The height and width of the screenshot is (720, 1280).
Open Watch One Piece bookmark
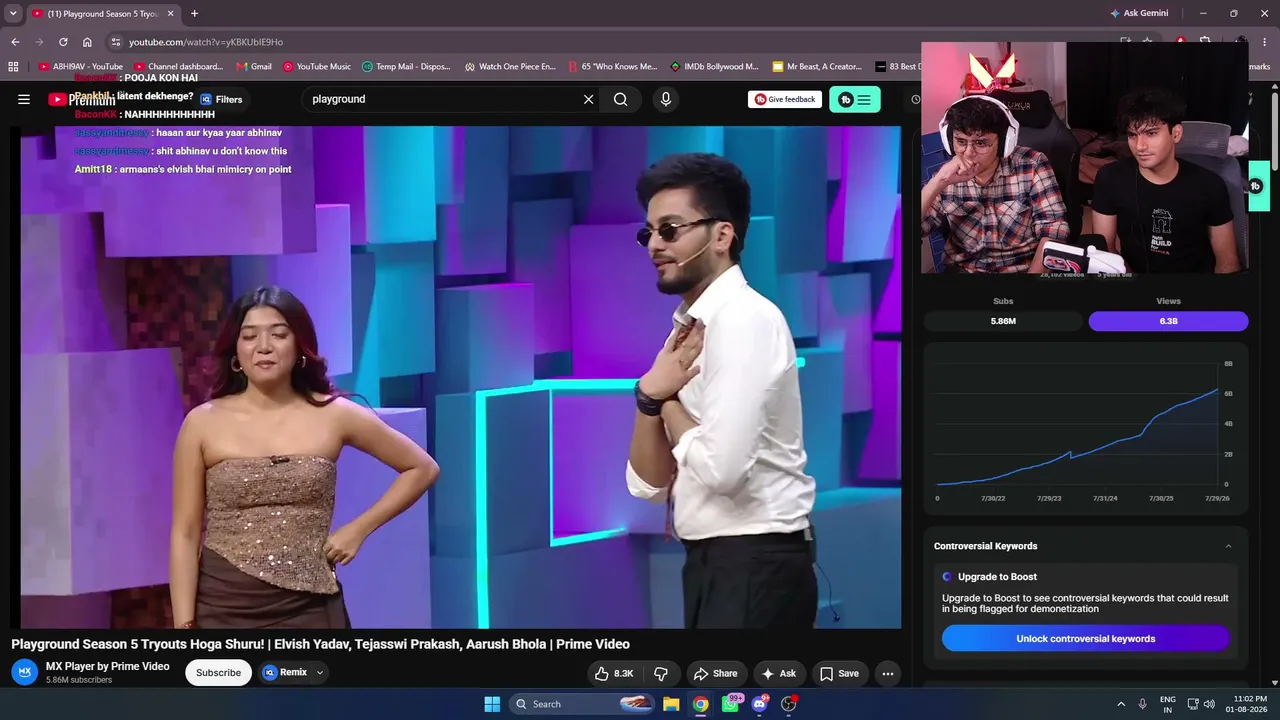[510, 67]
